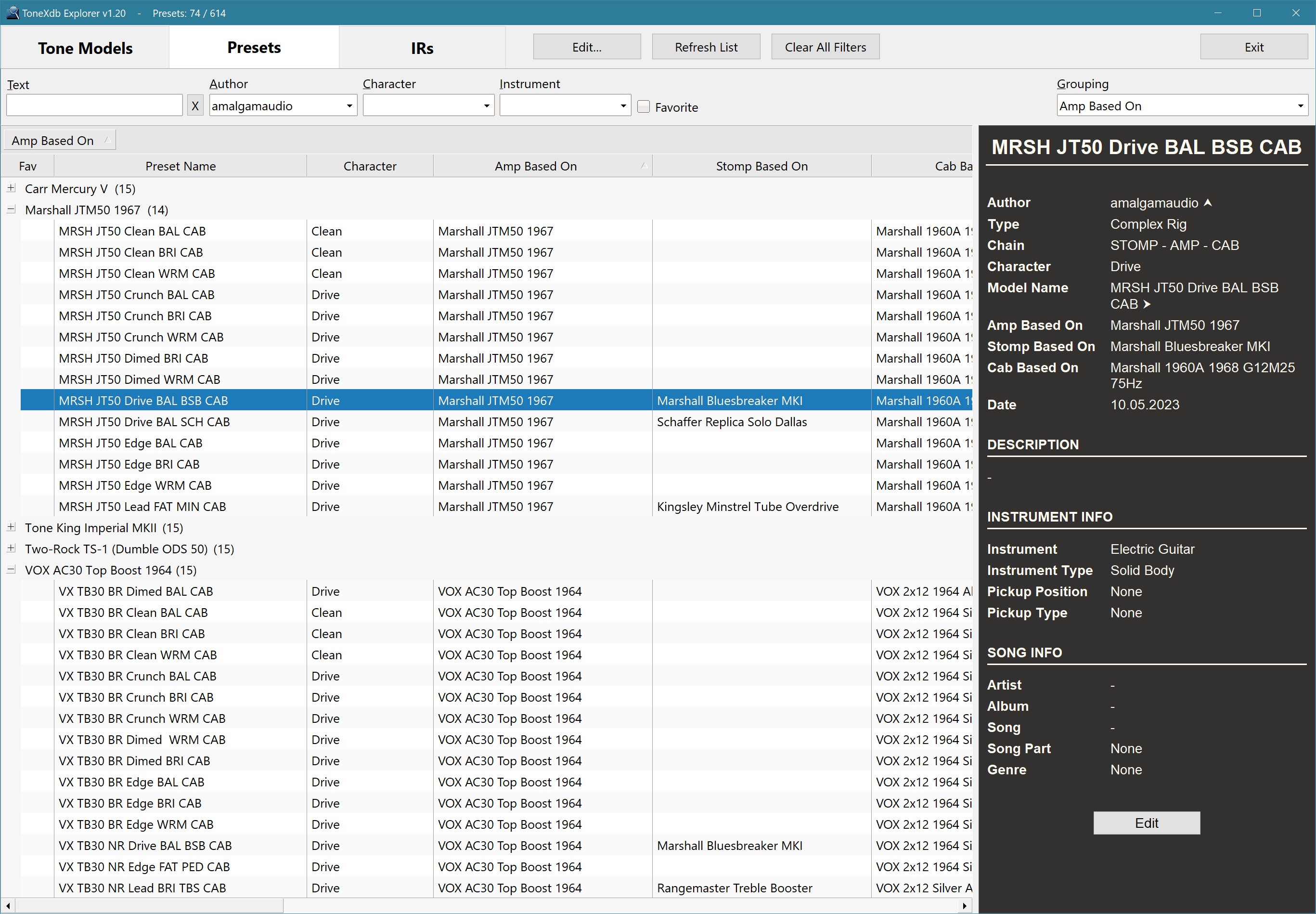Select preset MRSH JT50 Edge BAL CAB

pos(130,443)
